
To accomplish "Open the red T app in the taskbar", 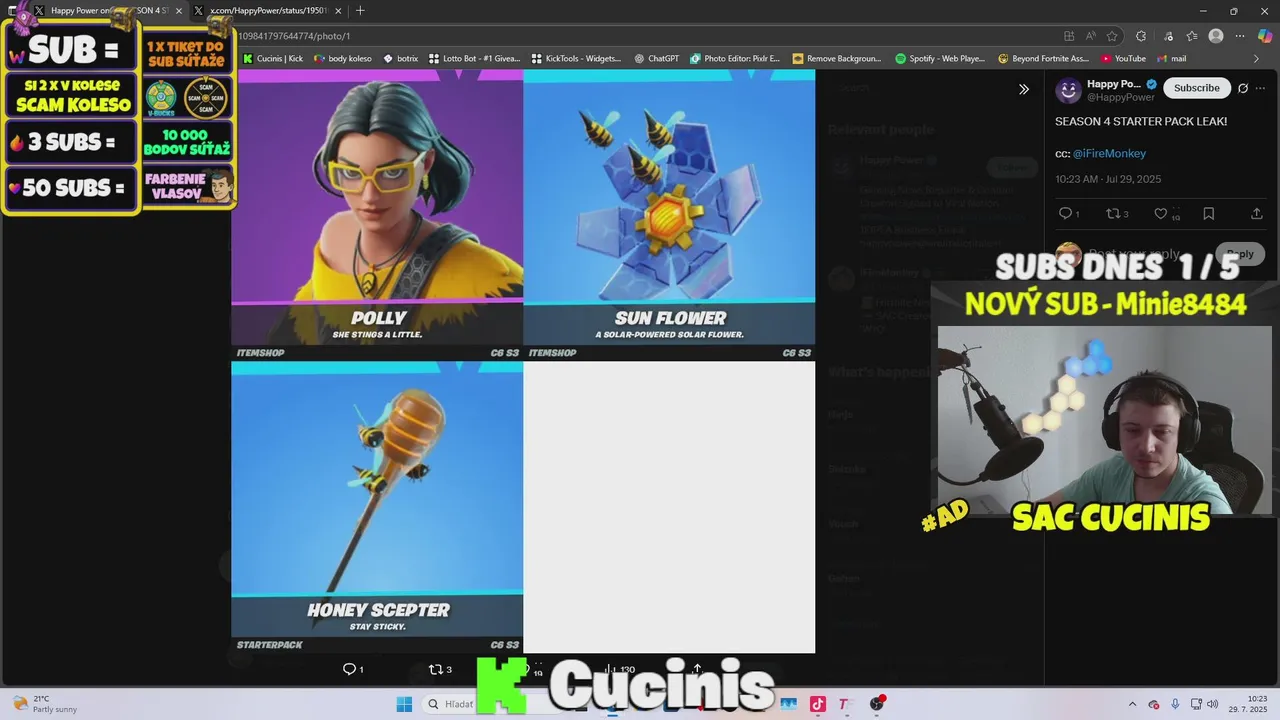I will click(x=845, y=704).
